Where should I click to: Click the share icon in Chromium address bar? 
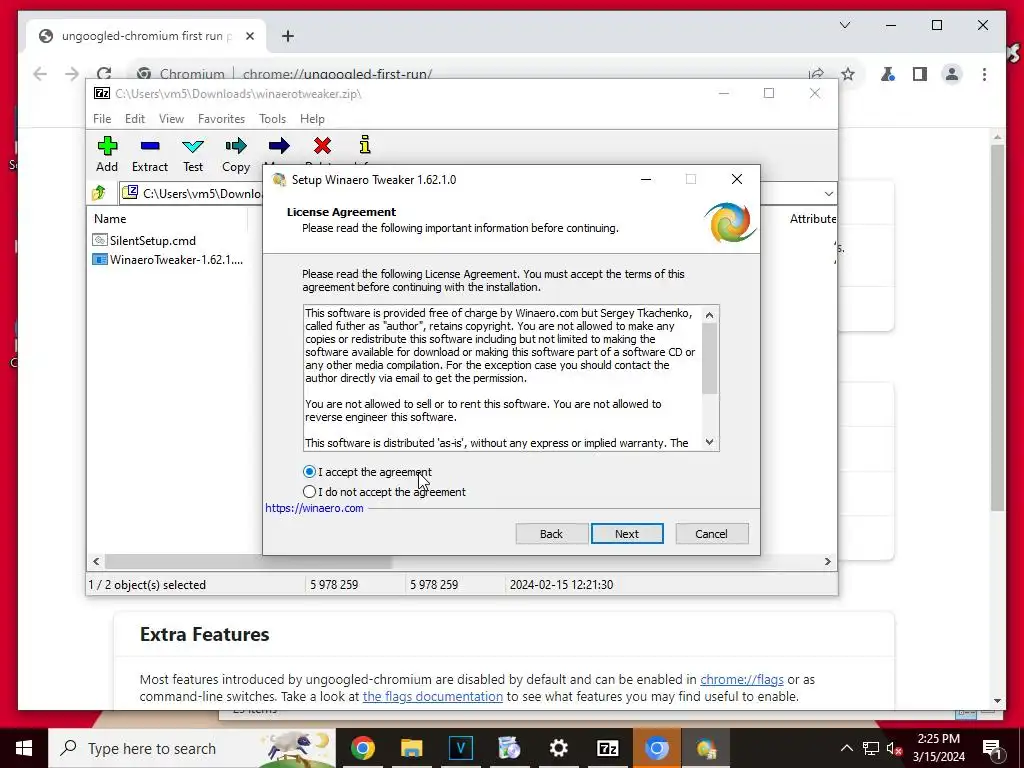point(816,74)
